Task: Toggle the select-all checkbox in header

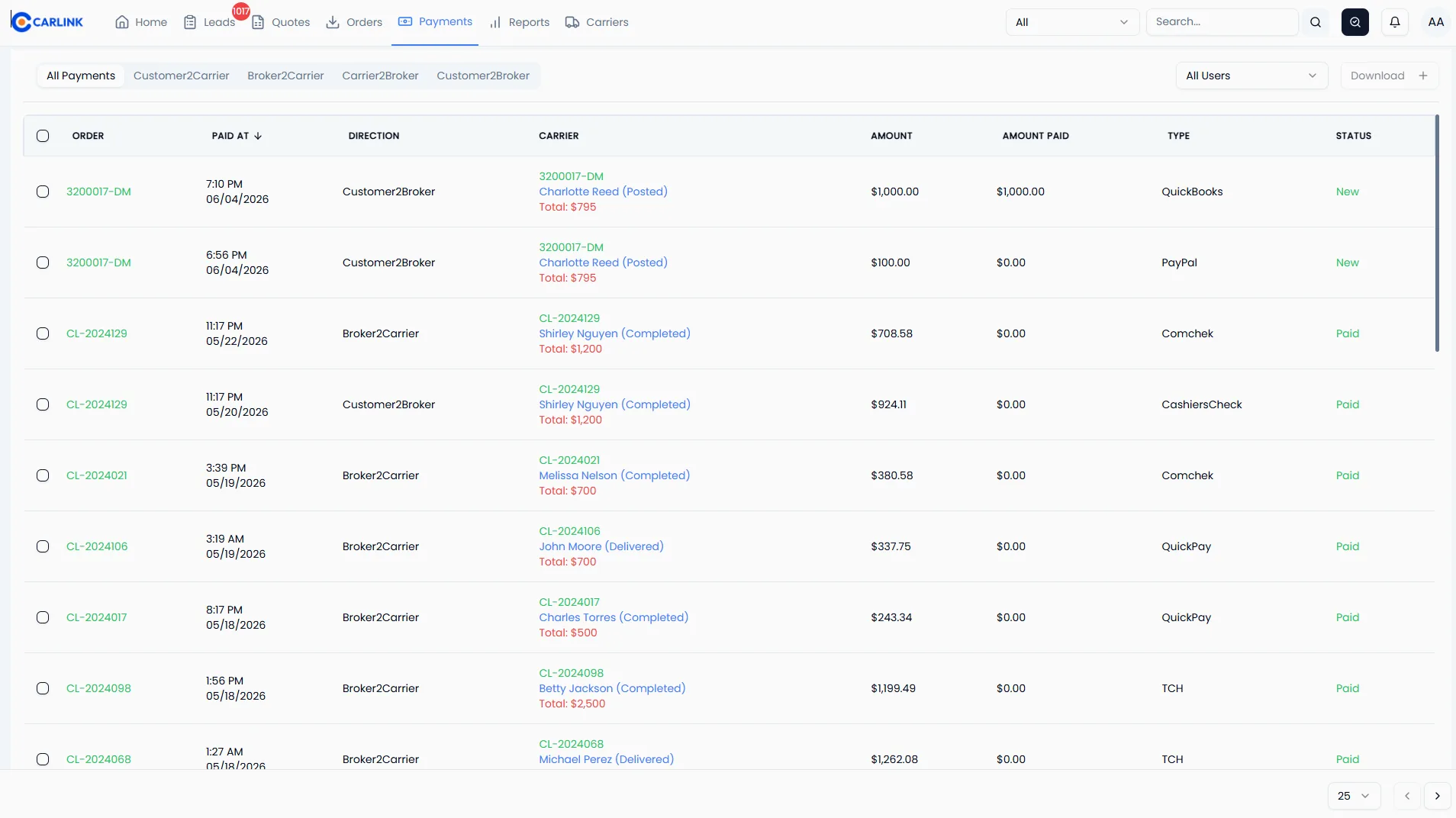Action: click(43, 136)
